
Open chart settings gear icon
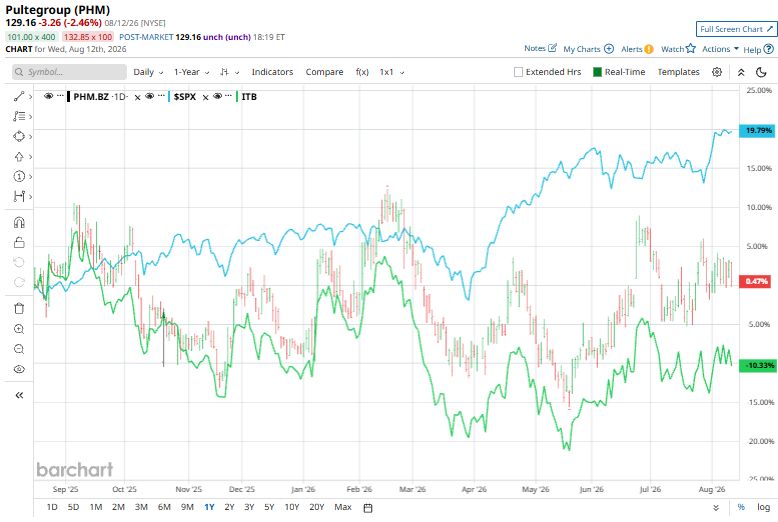717,72
